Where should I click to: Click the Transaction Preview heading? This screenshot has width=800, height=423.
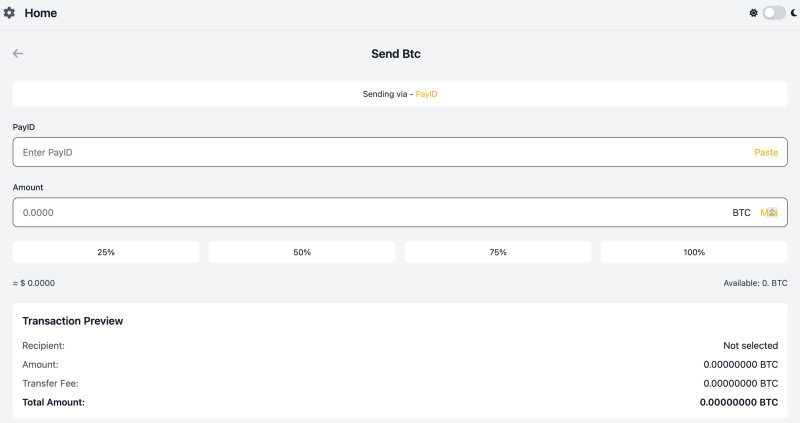click(x=73, y=321)
